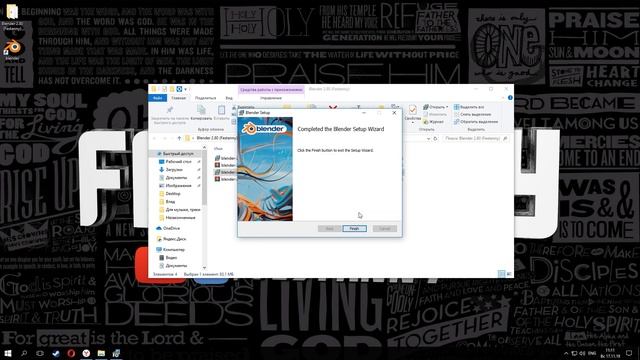The height and width of the screenshot is (360, 640).
Task: Open the File Explorer help icon
Action: (x=510, y=98)
